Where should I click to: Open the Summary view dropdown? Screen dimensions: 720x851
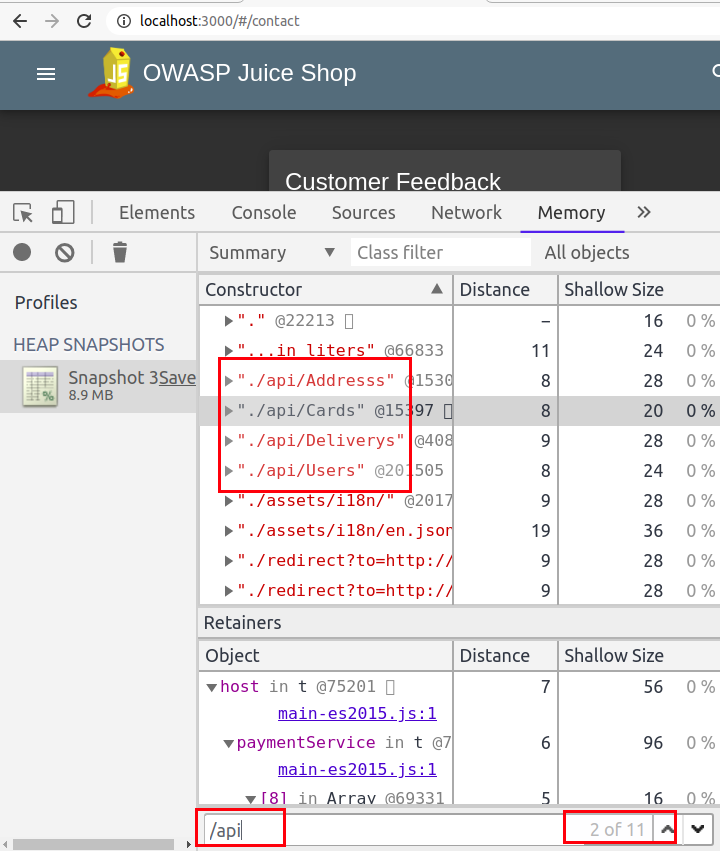(272, 252)
